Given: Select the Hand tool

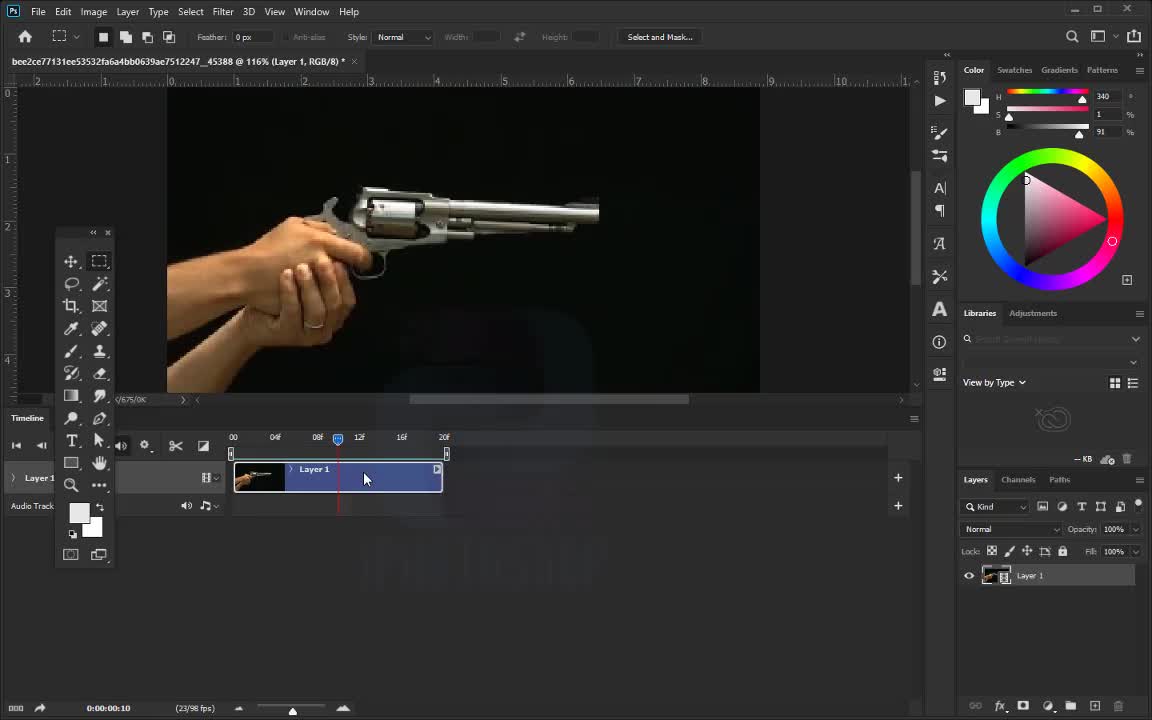Looking at the screenshot, I should (100, 462).
